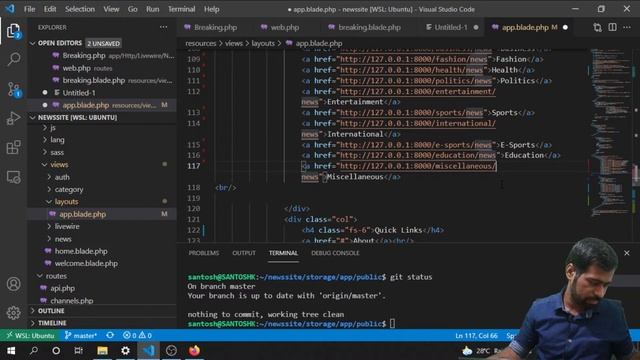Open api.php under routes

pos(102,288)
